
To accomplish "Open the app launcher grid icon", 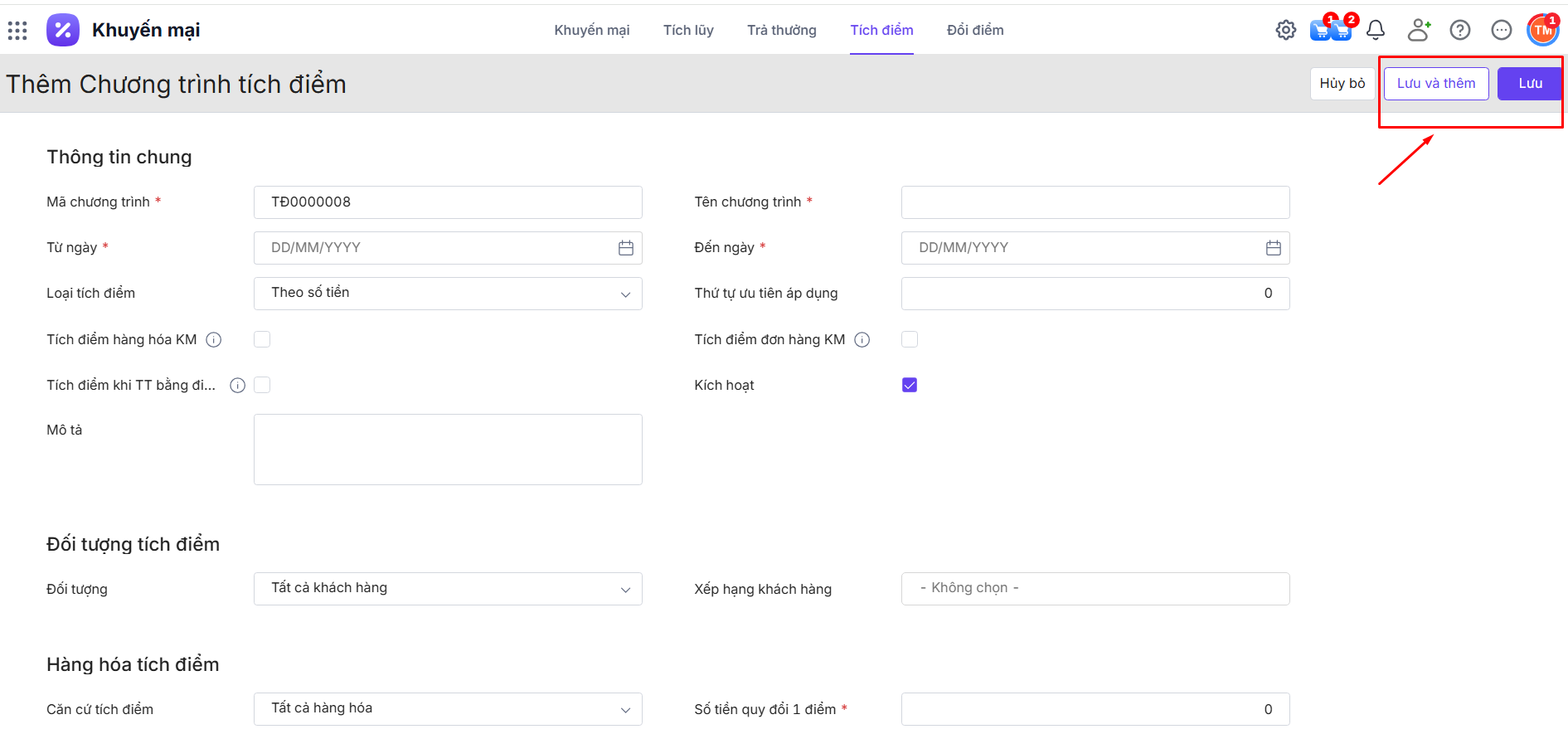I will [17, 31].
